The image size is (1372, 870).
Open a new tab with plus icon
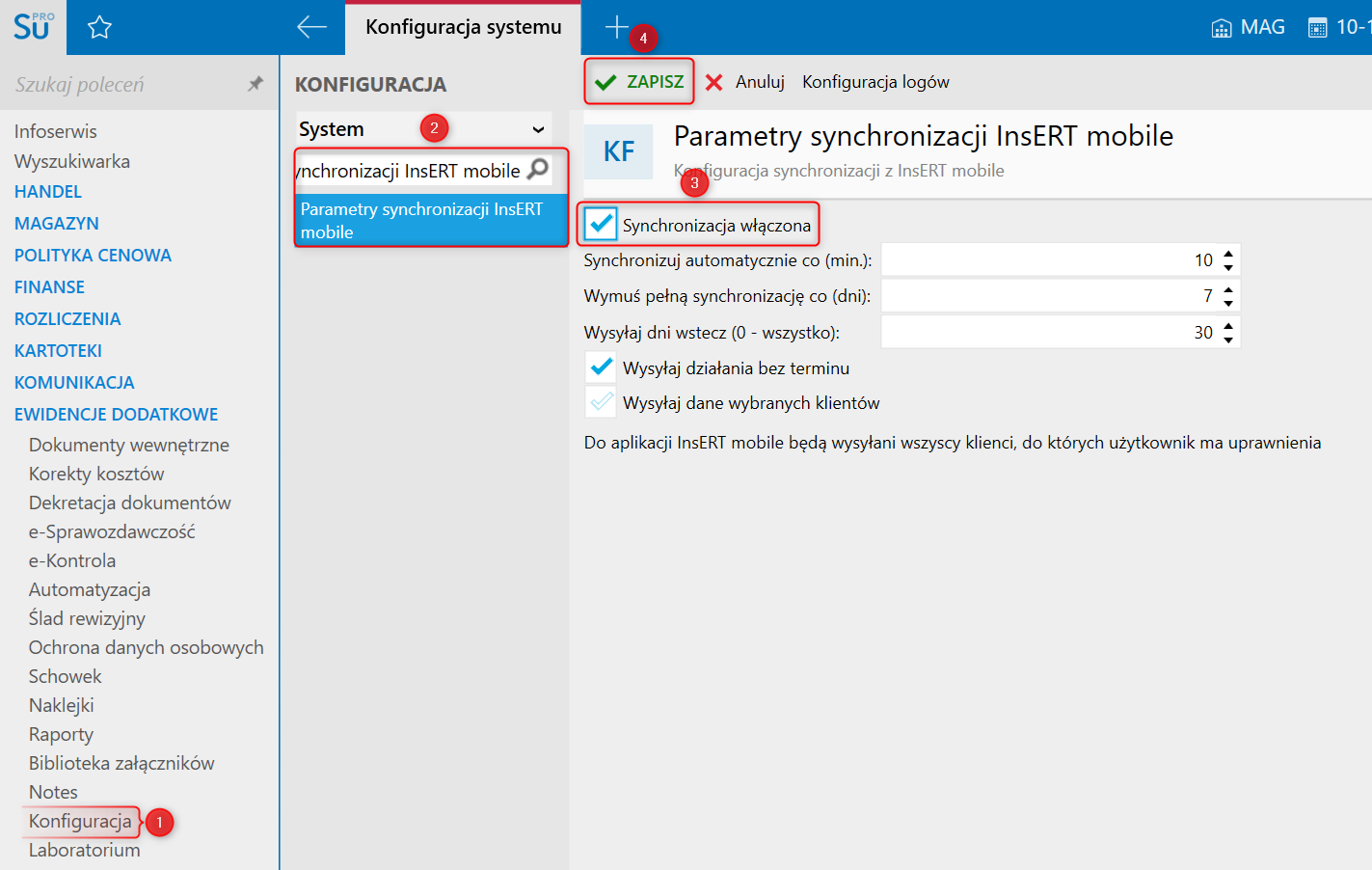pyautogui.click(x=617, y=27)
